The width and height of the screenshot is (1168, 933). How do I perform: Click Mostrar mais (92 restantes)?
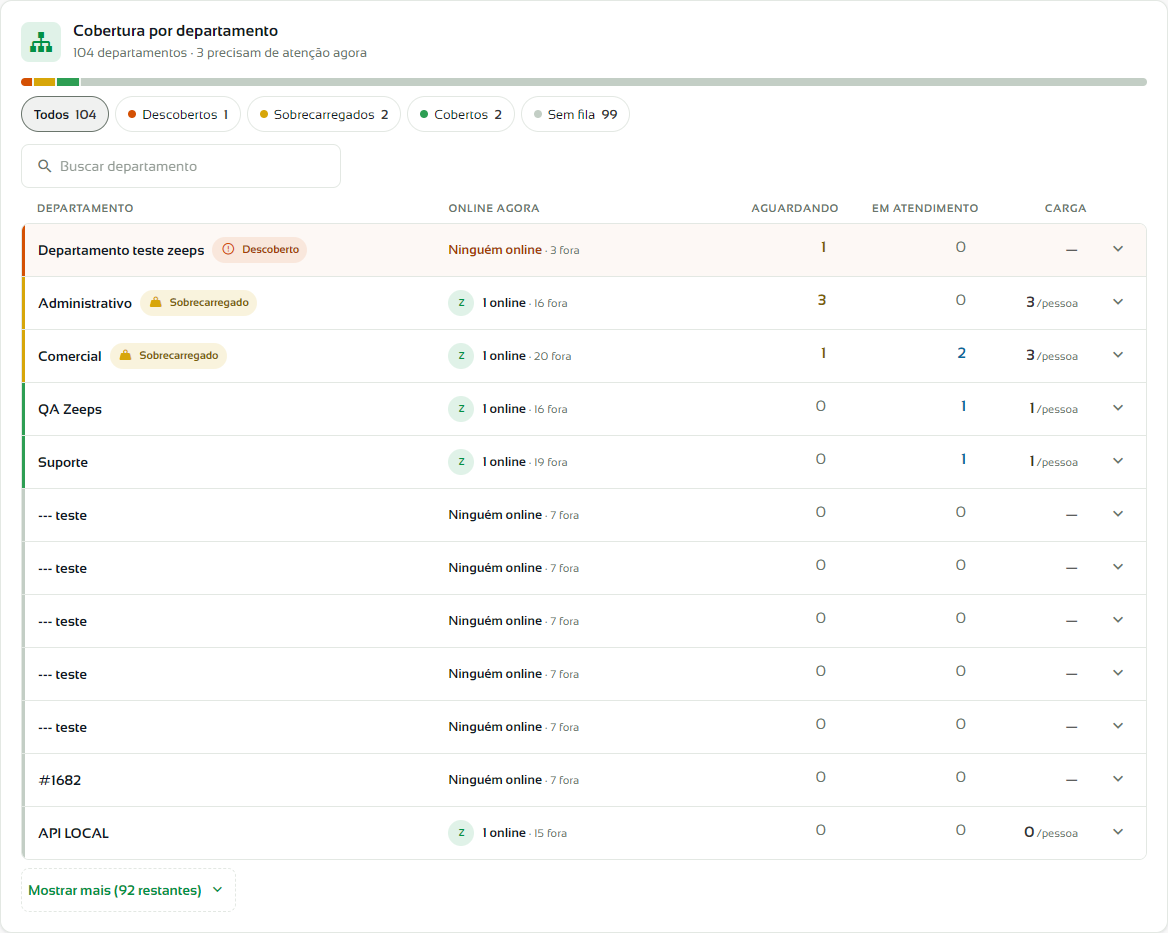128,890
